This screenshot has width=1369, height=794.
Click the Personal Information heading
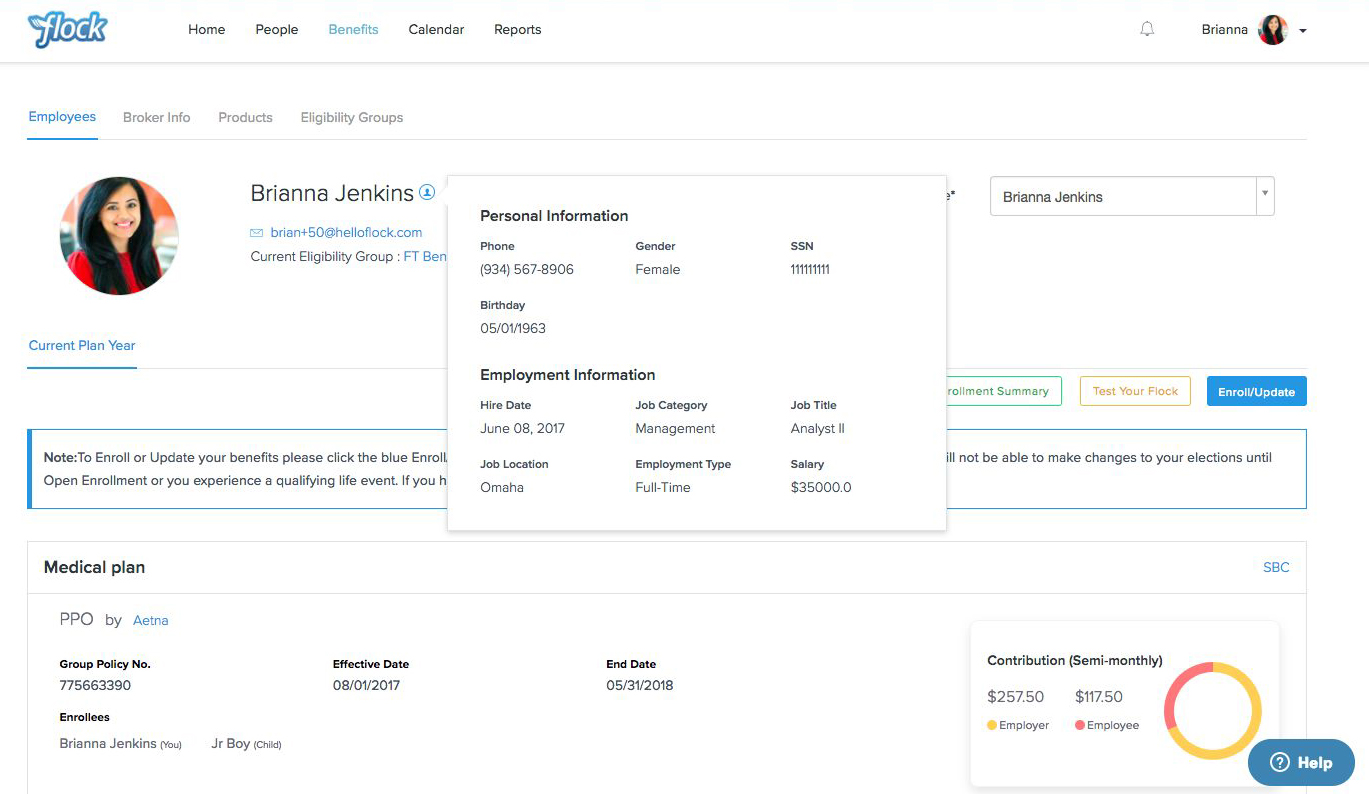[554, 216]
